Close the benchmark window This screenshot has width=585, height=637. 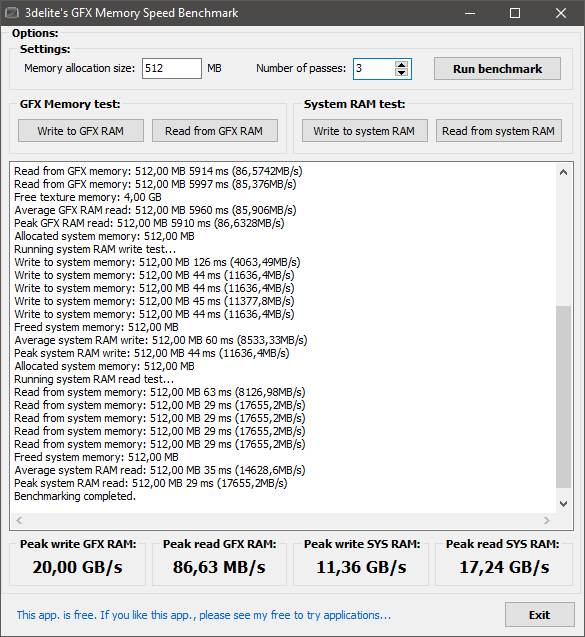tap(561, 13)
